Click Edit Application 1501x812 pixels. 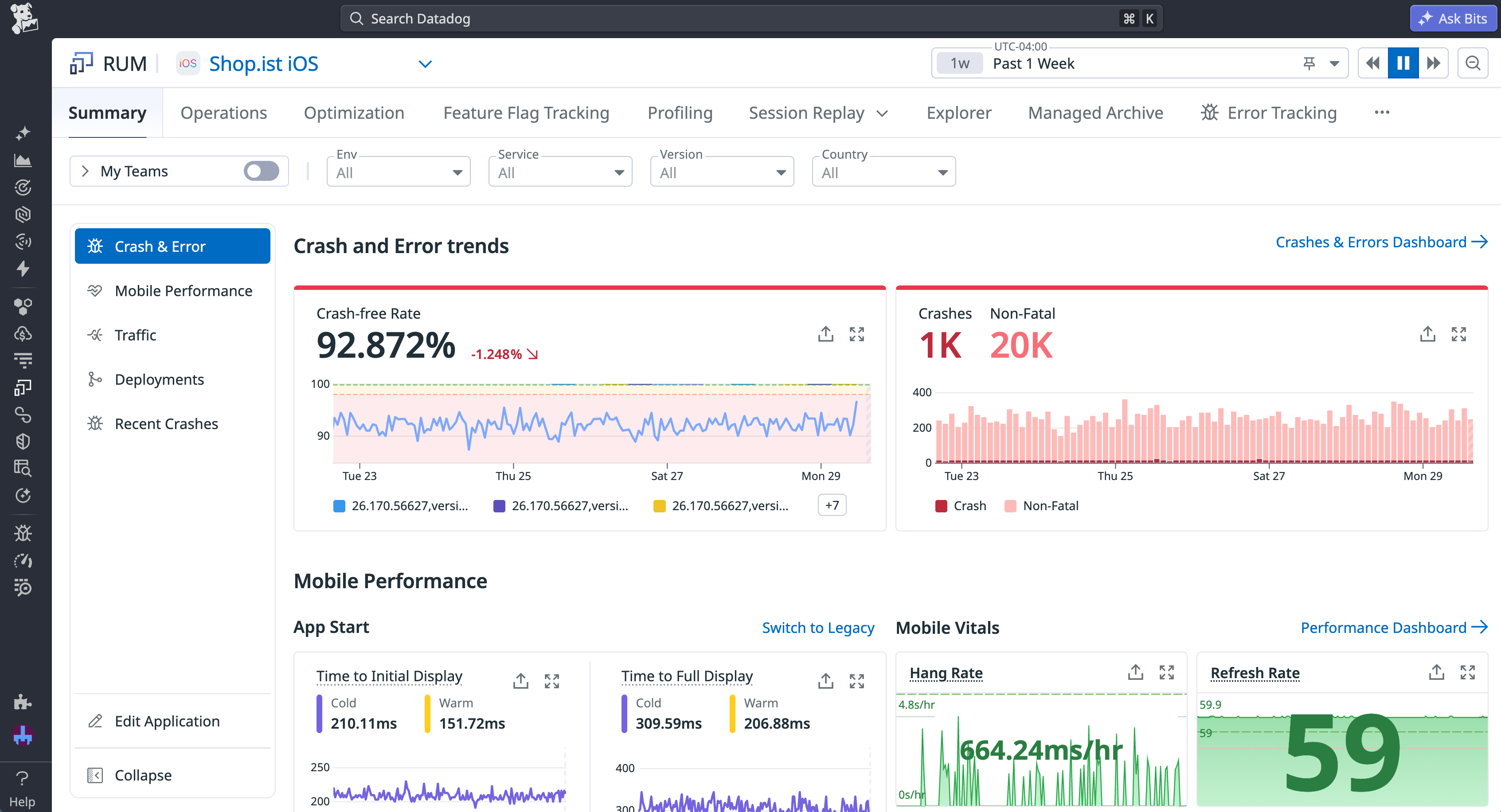(172, 721)
